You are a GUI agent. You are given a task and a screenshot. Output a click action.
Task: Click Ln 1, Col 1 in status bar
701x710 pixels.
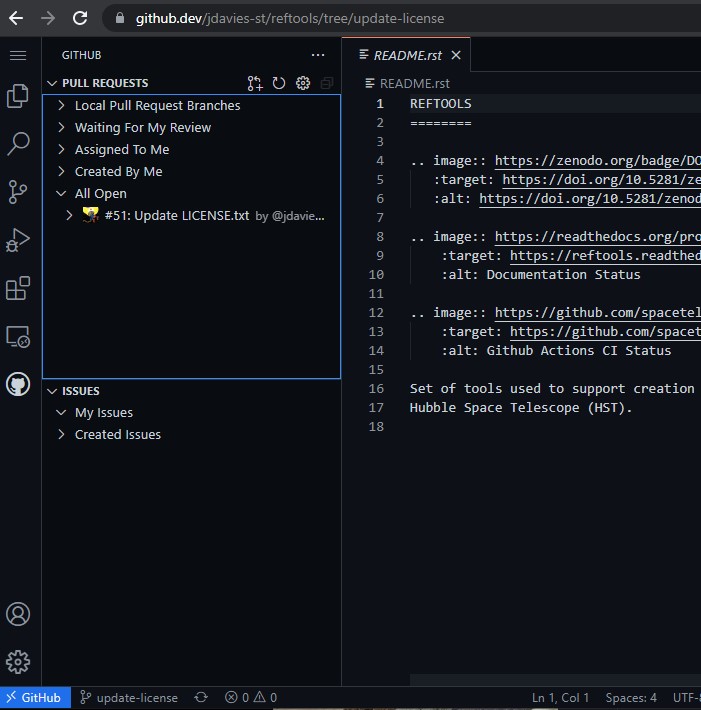click(561, 697)
